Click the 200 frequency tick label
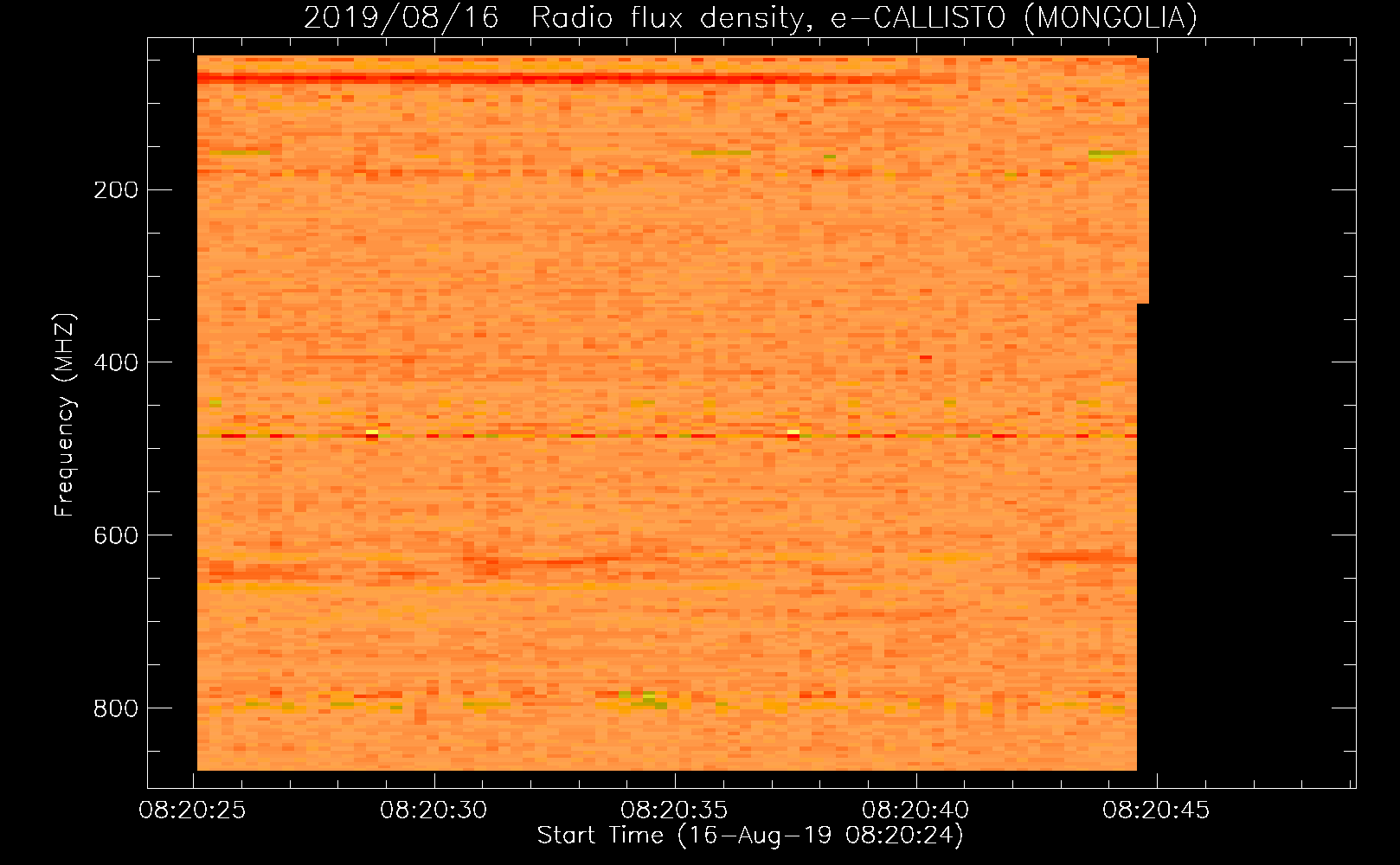 point(116,189)
